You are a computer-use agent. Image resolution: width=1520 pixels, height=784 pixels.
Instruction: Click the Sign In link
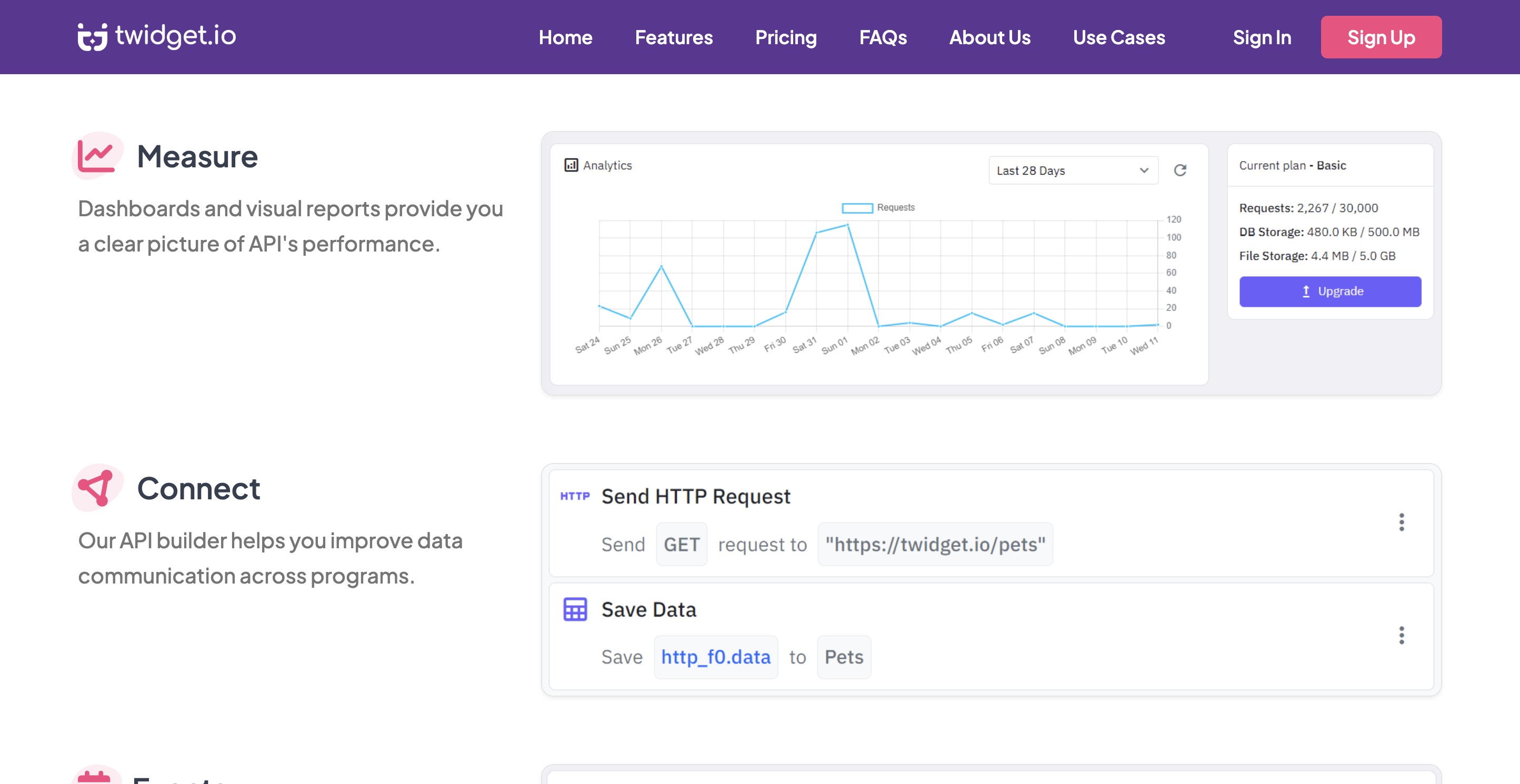pyautogui.click(x=1262, y=37)
